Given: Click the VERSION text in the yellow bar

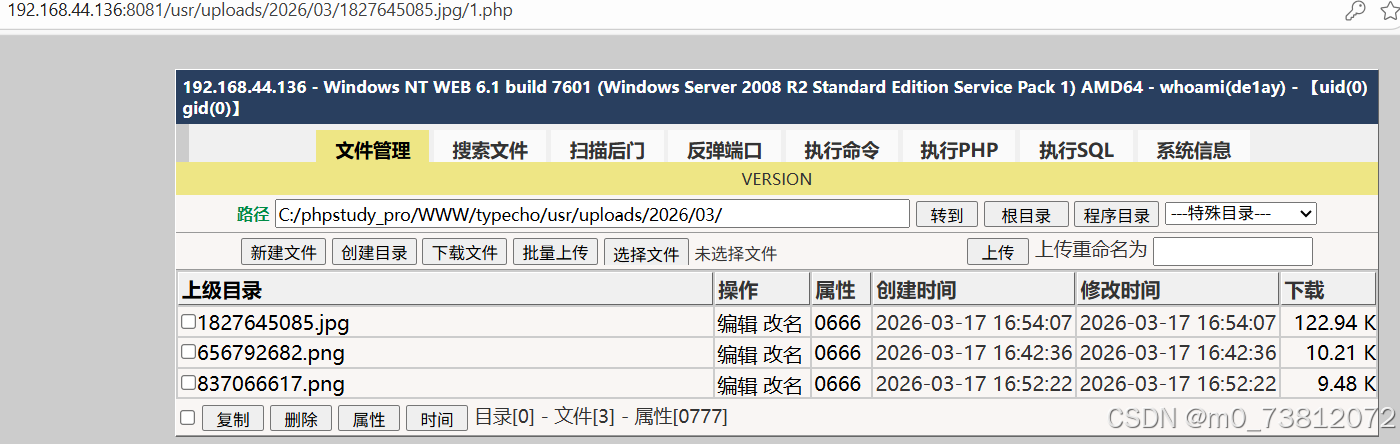Looking at the screenshot, I should pyautogui.click(x=777, y=179).
